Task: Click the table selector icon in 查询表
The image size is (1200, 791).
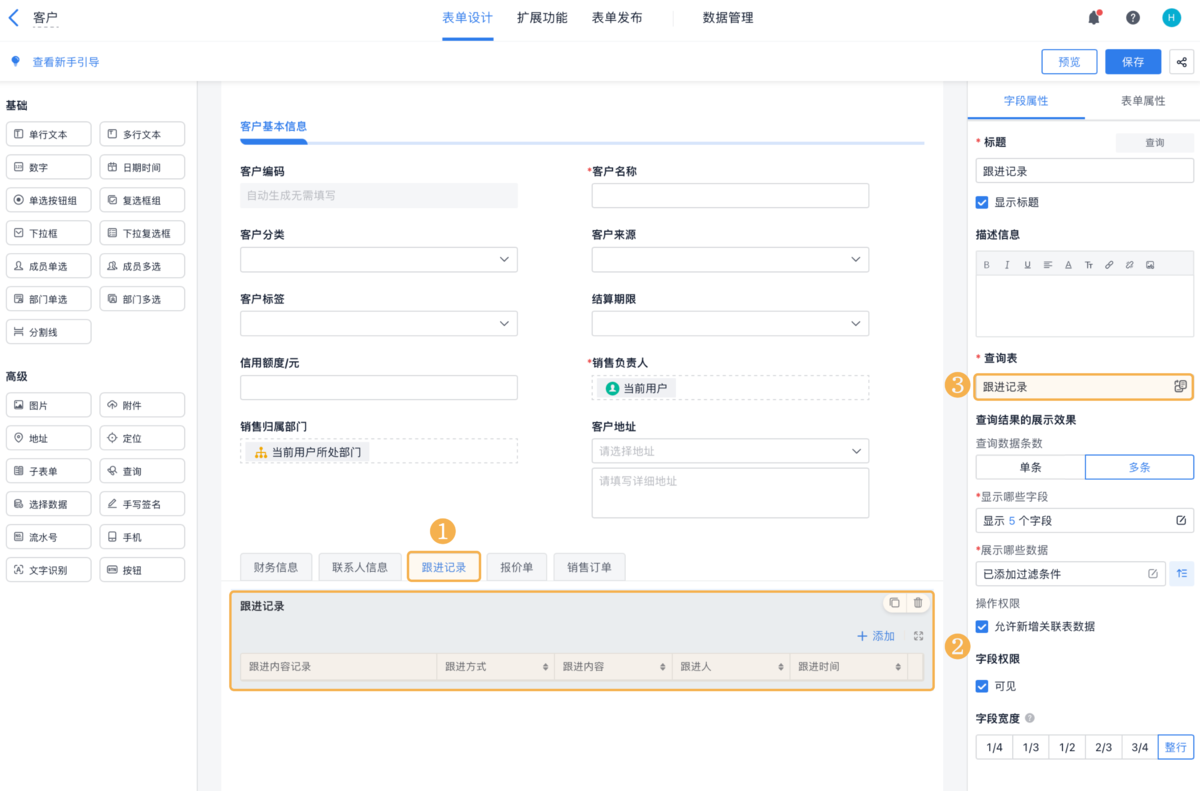Action: 1180,386
